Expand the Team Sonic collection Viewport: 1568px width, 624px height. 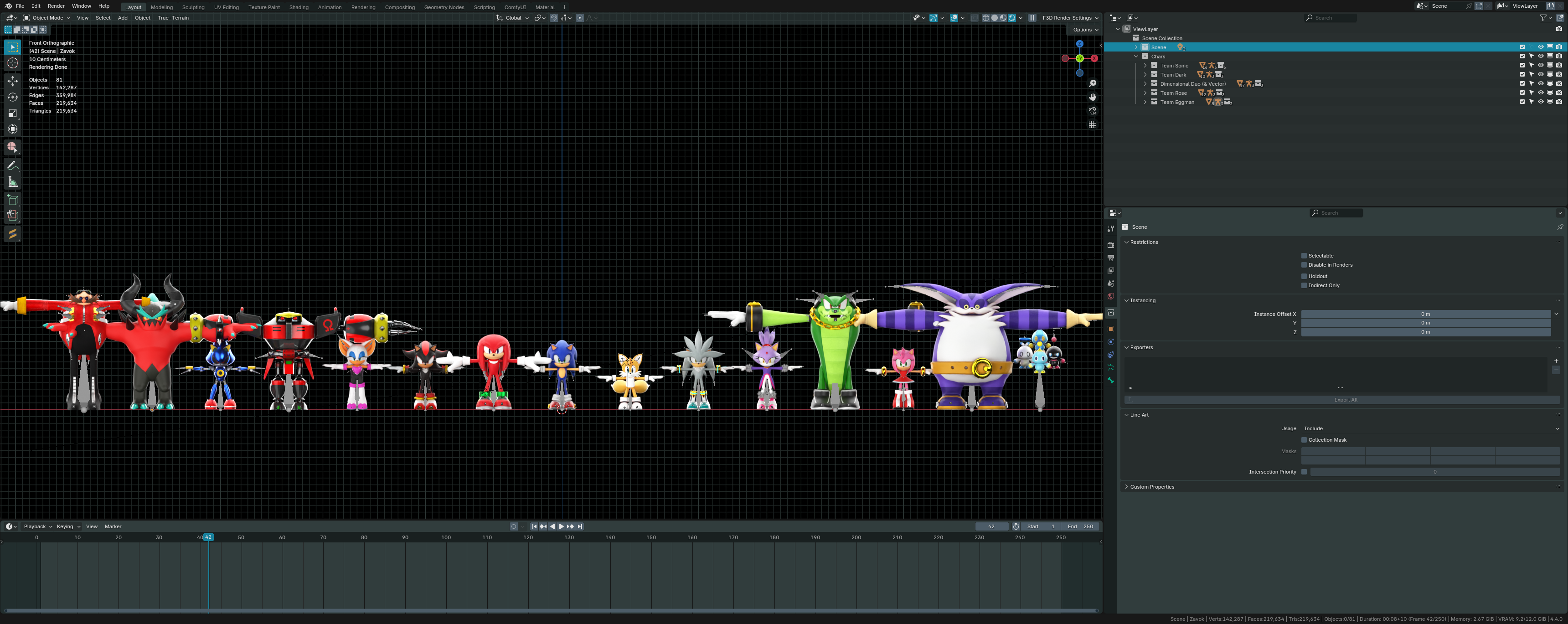point(1145,66)
